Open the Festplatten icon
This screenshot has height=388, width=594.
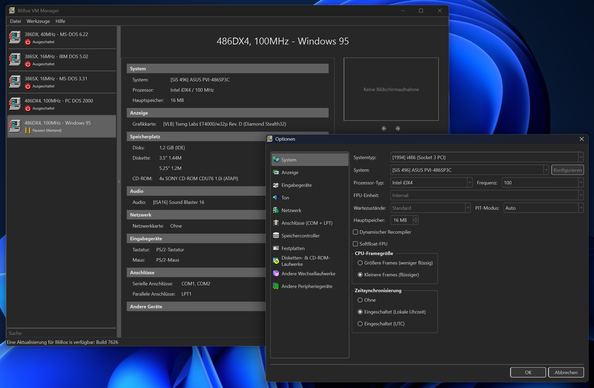click(x=276, y=248)
